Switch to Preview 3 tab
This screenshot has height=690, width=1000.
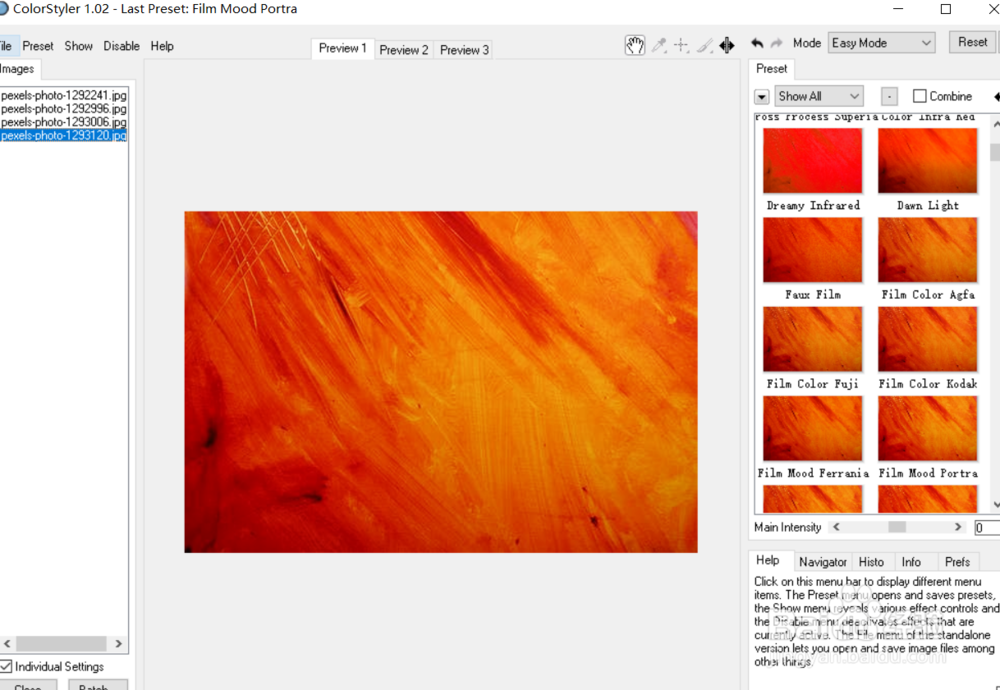click(464, 50)
